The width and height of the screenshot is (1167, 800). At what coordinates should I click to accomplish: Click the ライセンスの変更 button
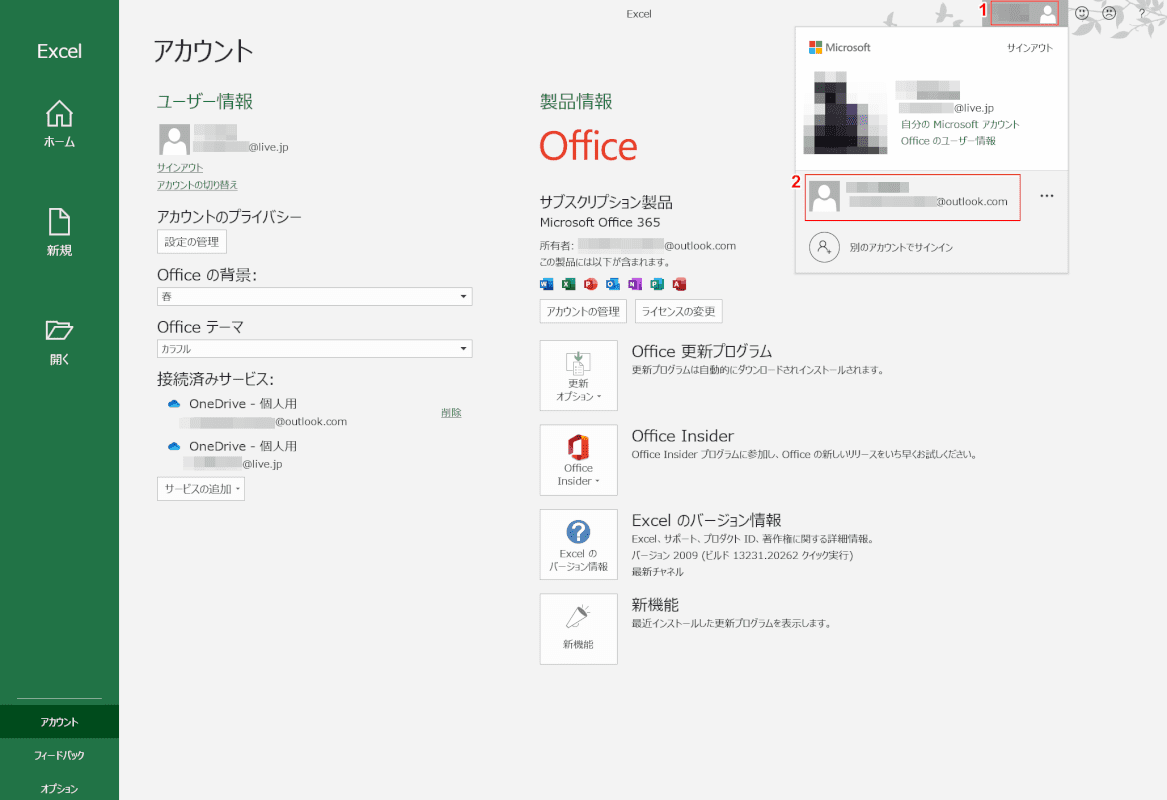click(x=678, y=311)
